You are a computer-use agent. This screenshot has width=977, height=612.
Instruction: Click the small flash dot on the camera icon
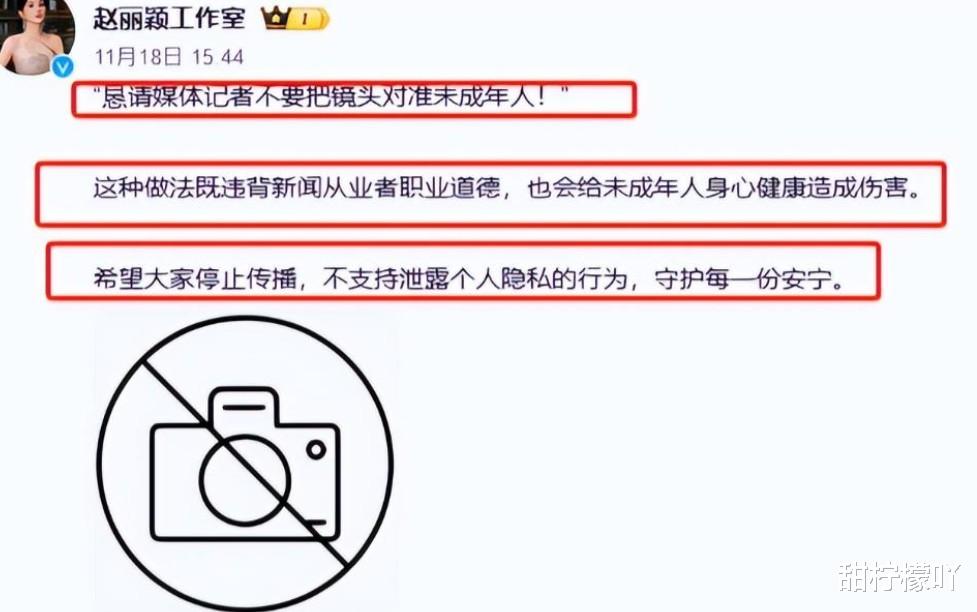click(x=316, y=449)
